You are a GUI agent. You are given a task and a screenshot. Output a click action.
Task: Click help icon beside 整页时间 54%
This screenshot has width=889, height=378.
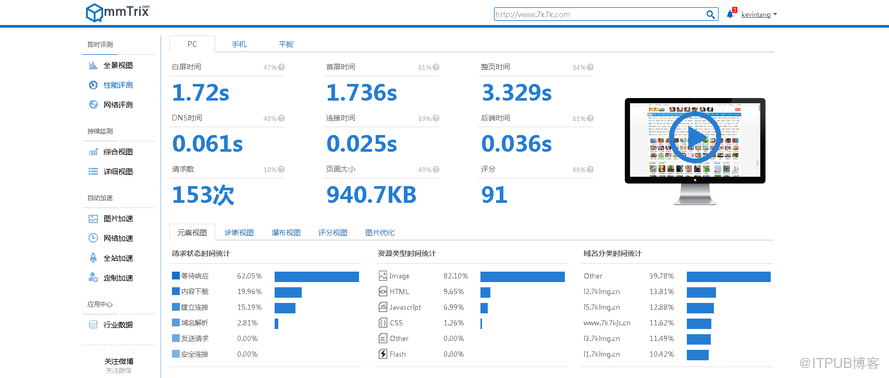click(591, 67)
